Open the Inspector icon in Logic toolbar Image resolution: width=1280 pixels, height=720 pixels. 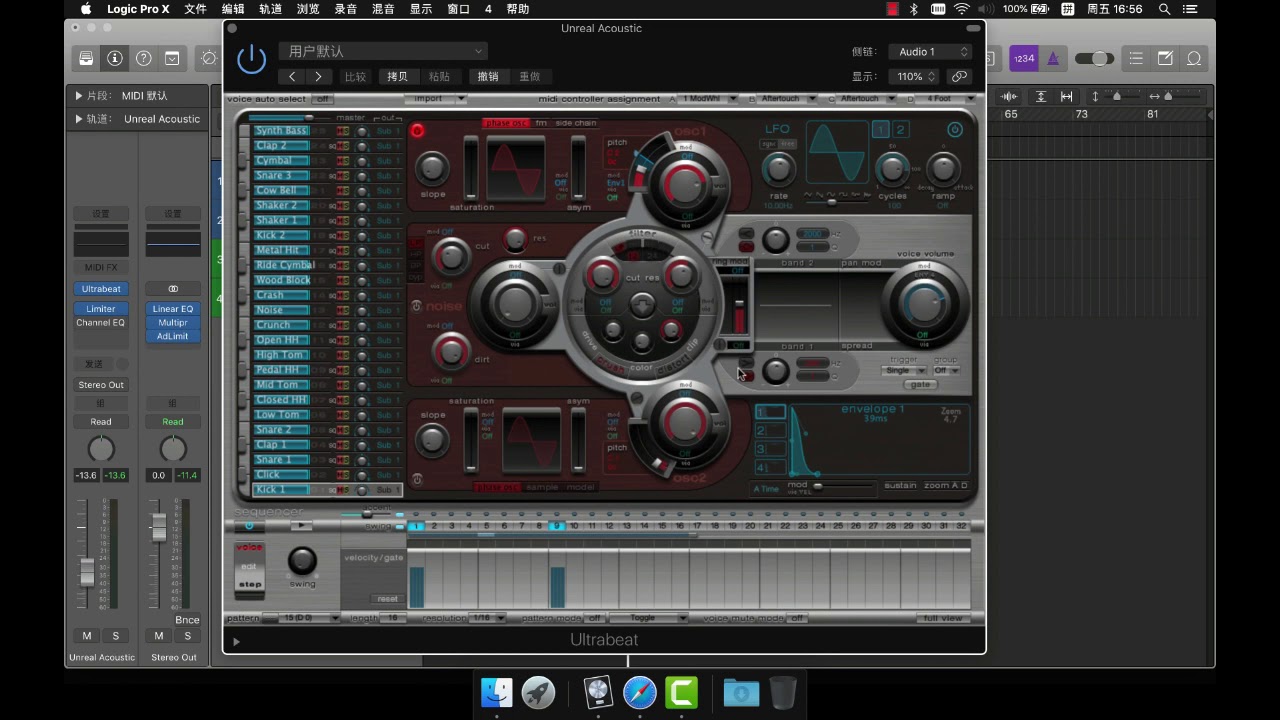click(x=115, y=58)
